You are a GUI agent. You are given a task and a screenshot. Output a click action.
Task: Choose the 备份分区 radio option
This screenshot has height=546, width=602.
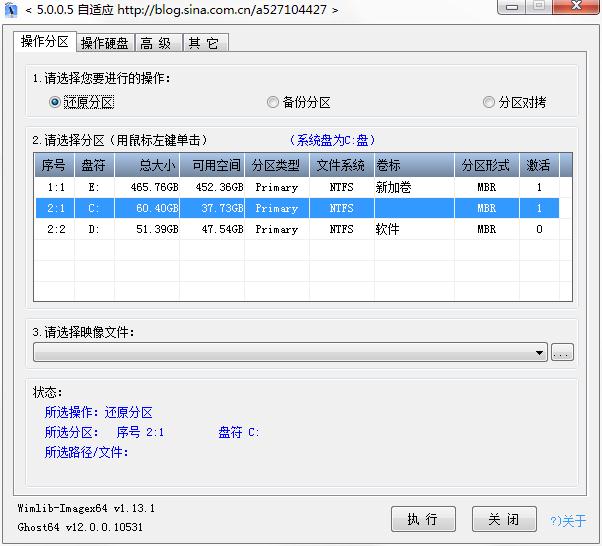(273, 102)
